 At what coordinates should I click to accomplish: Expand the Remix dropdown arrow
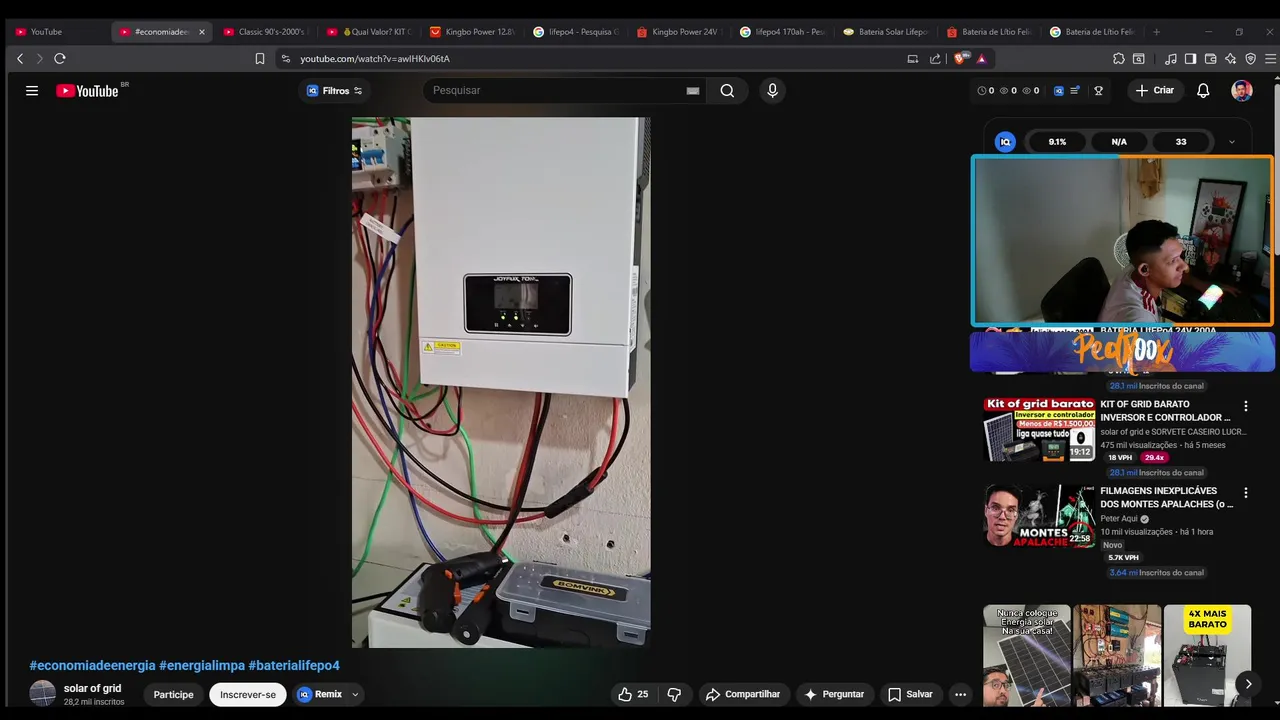355,694
